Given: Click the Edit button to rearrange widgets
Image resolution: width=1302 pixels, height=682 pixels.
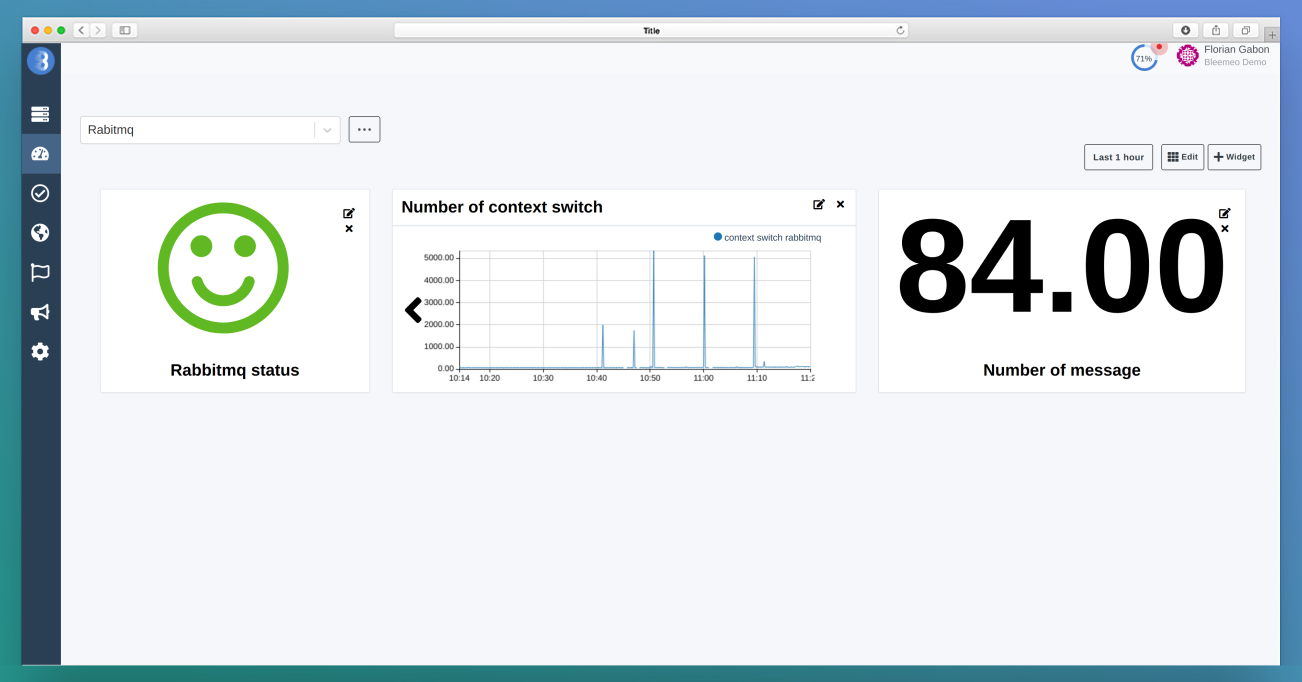Looking at the screenshot, I should 1182,157.
